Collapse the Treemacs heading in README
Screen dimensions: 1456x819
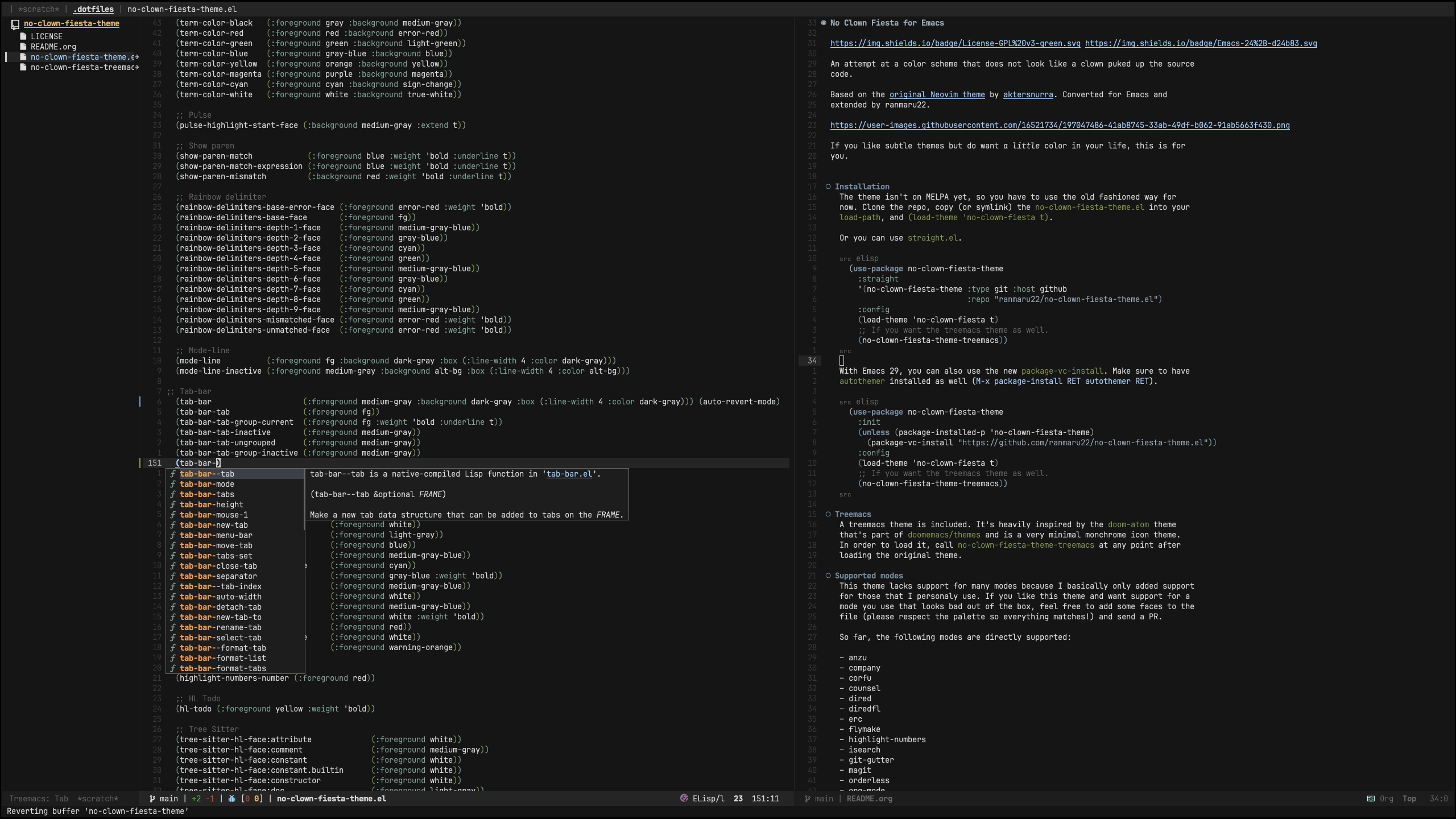click(x=828, y=514)
